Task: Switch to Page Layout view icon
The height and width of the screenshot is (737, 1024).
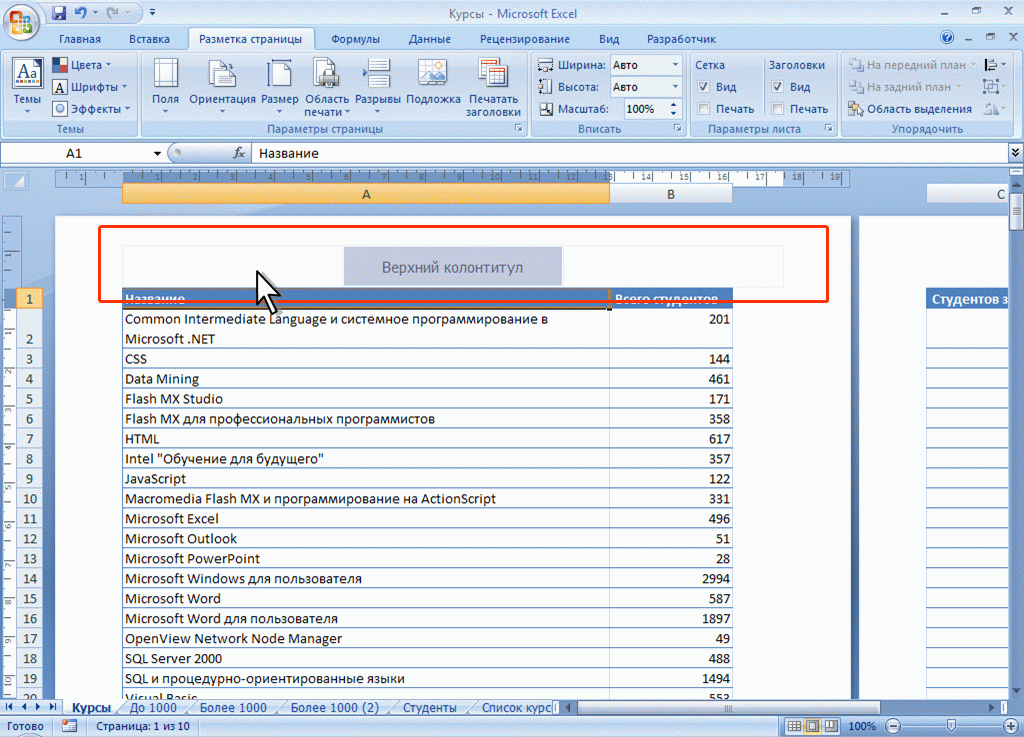Action: [812, 726]
